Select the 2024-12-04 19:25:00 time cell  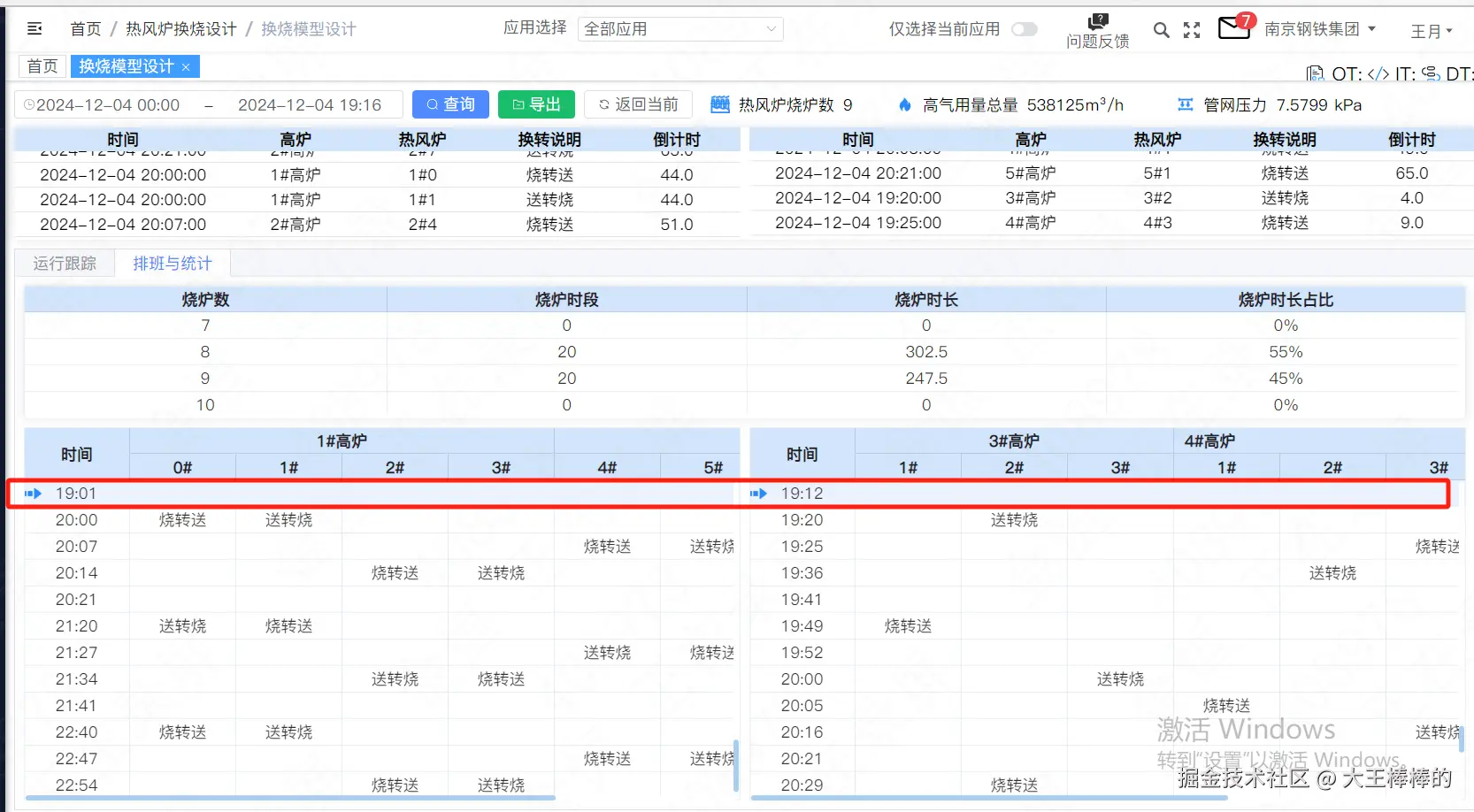(x=858, y=223)
